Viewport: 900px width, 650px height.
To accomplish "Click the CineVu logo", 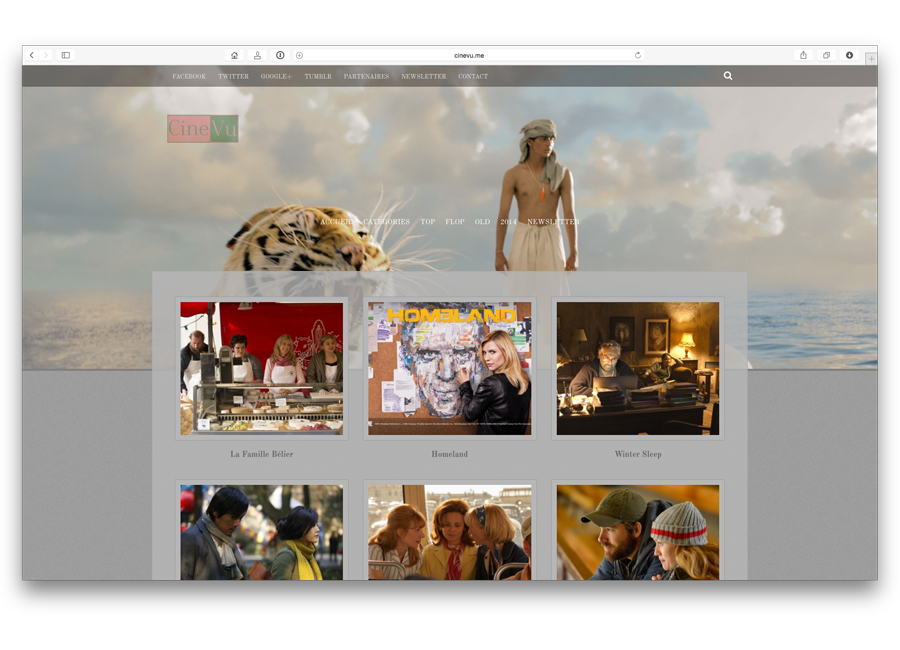I will click(x=203, y=129).
